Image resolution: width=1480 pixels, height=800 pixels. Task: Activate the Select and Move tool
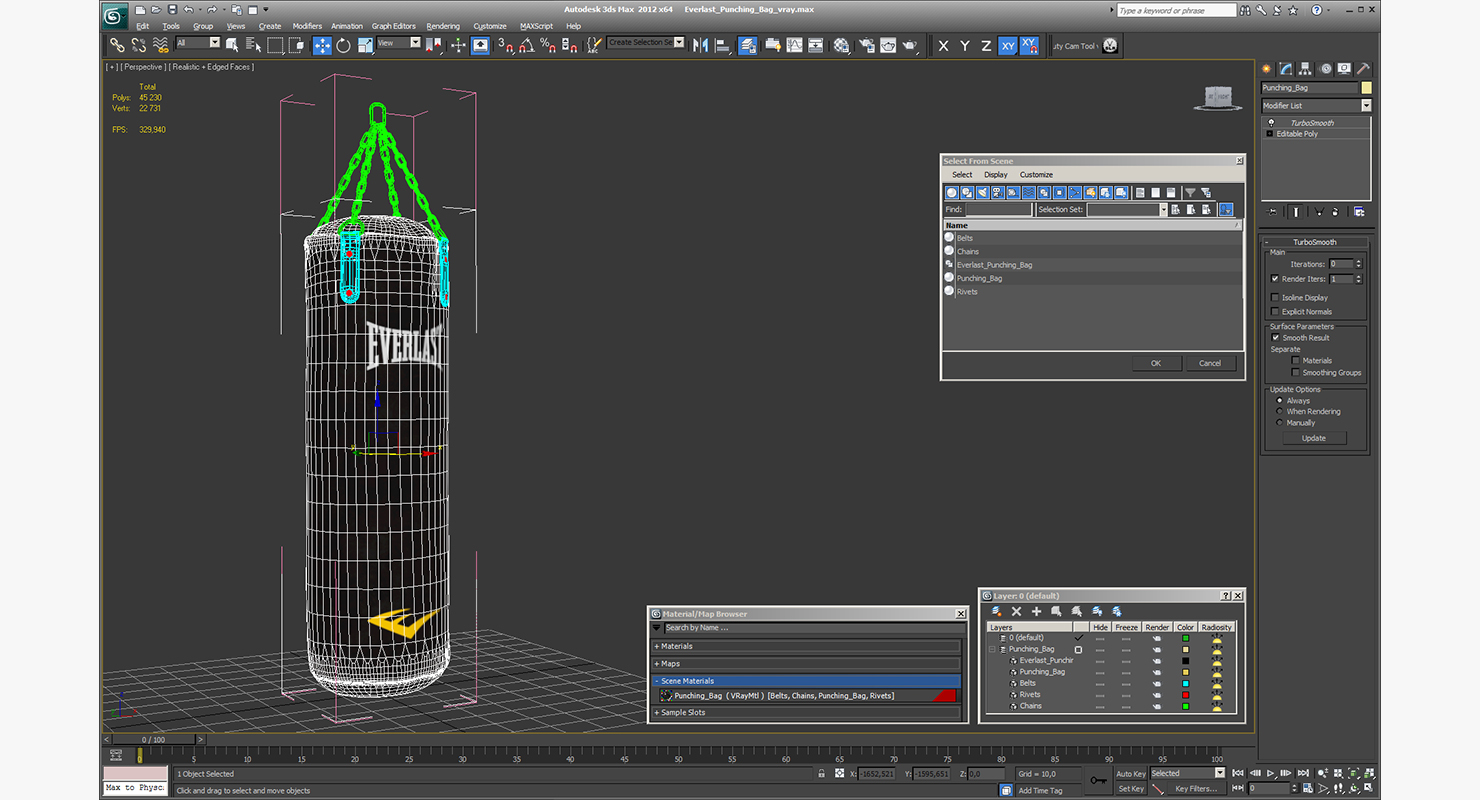tap(322, 45)
